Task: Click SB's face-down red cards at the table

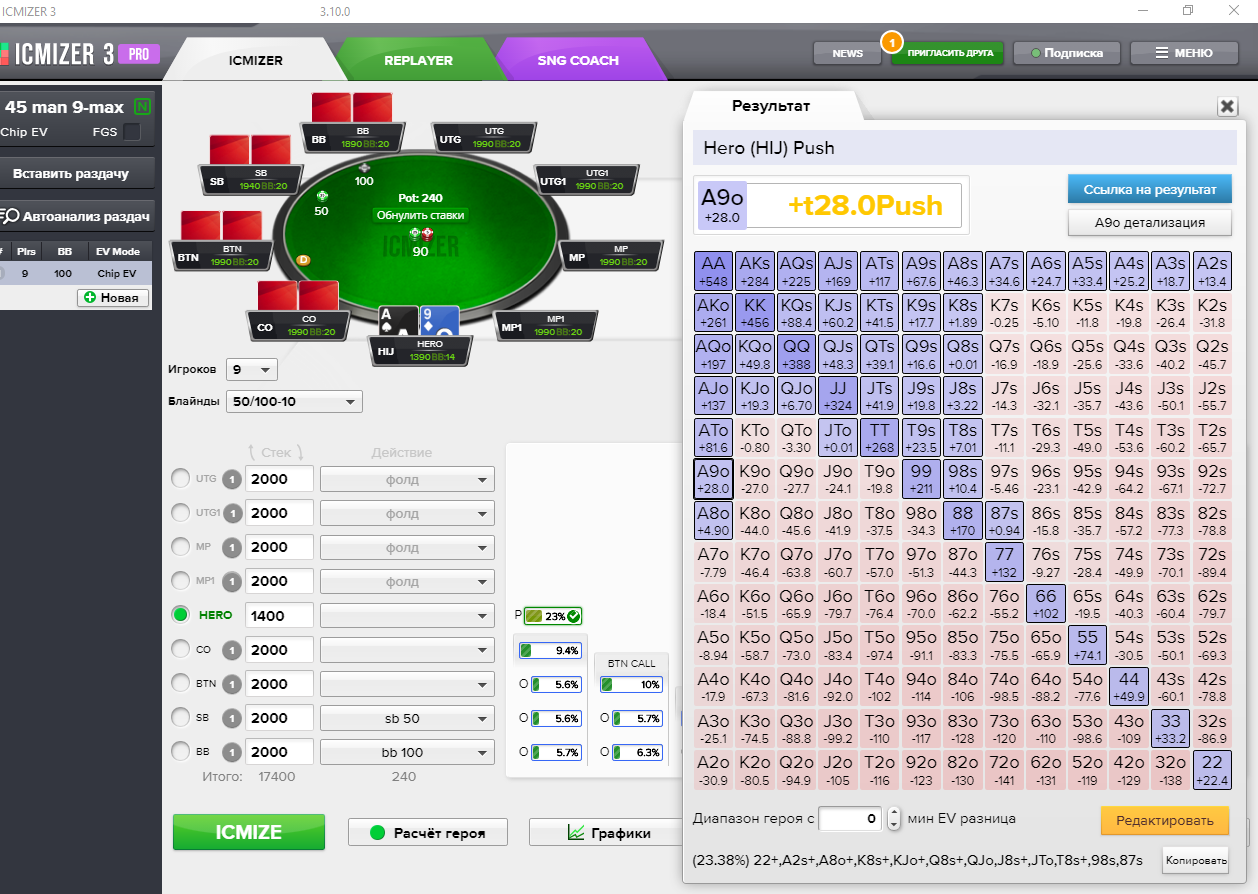Action: click(x=250, y=150)
